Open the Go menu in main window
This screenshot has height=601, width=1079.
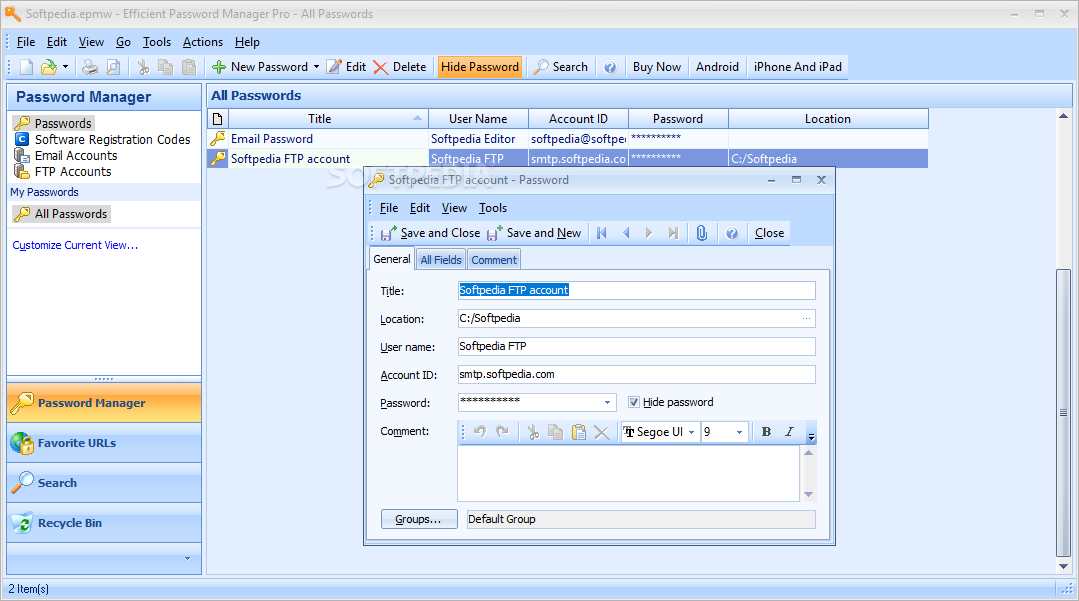(x=123, y=42)
